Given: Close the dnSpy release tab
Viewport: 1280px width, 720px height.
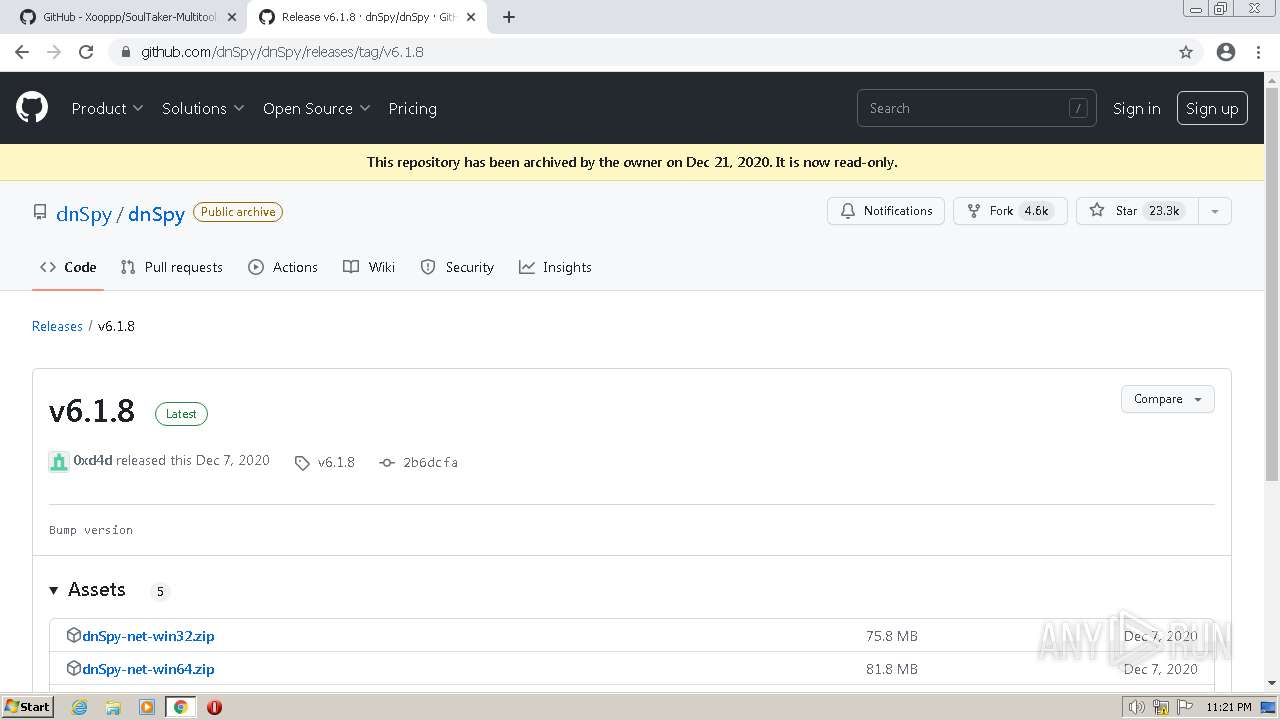Looking at the screenshot, I should 471,17.
